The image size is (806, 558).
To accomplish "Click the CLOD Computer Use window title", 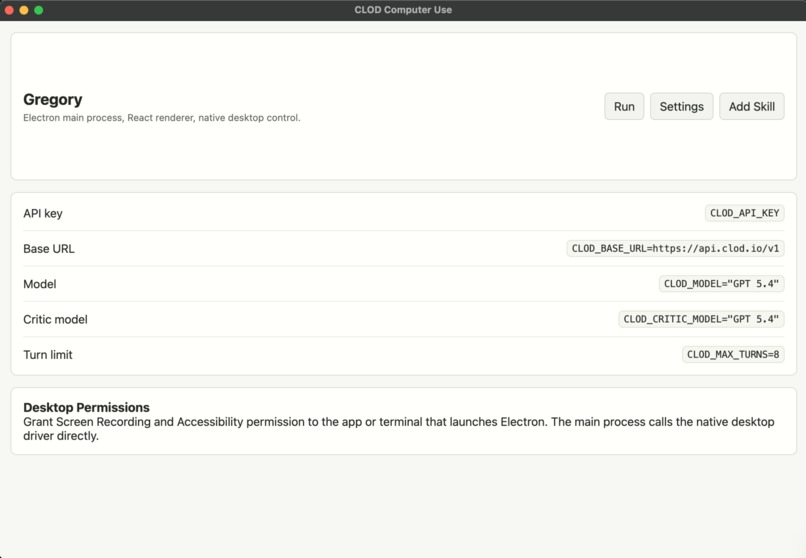I will tap(403, 10).
